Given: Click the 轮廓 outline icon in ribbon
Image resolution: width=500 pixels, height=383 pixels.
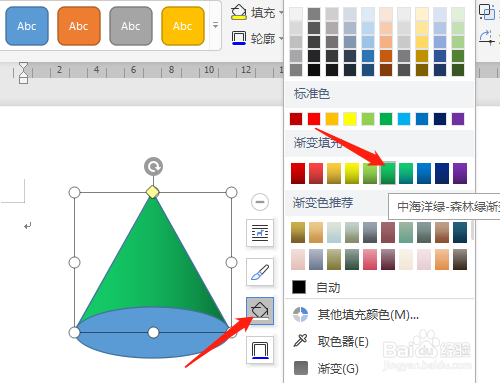Looking at the screenshot, I should [x=239, y=38].
